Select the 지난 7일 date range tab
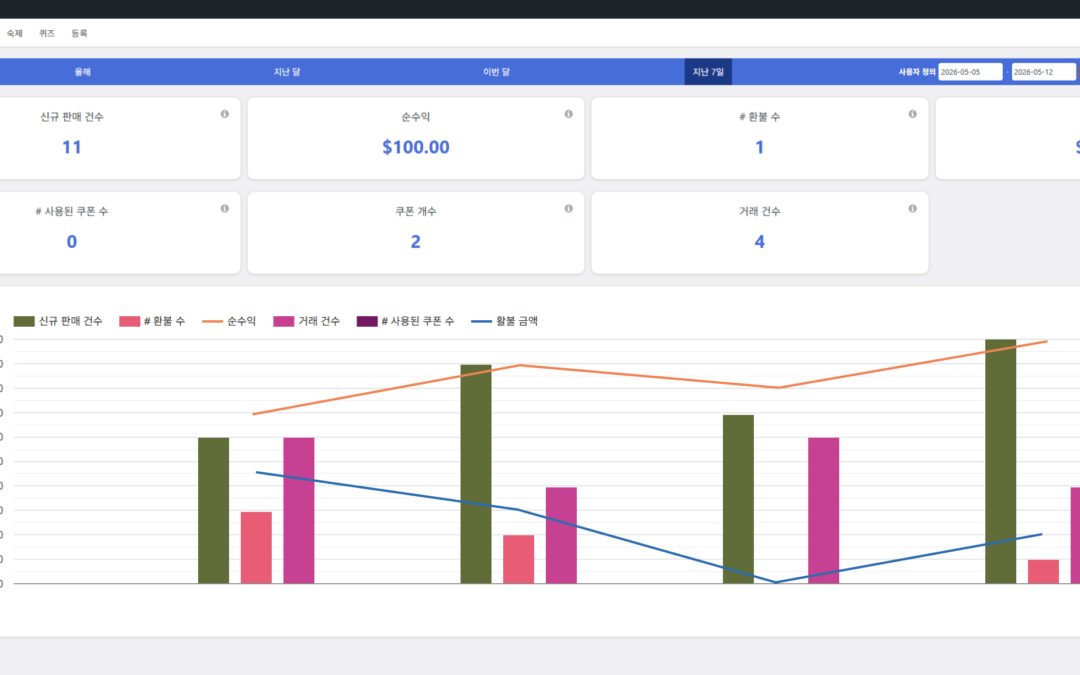The image size is (1080, 675). click(708, 72)
